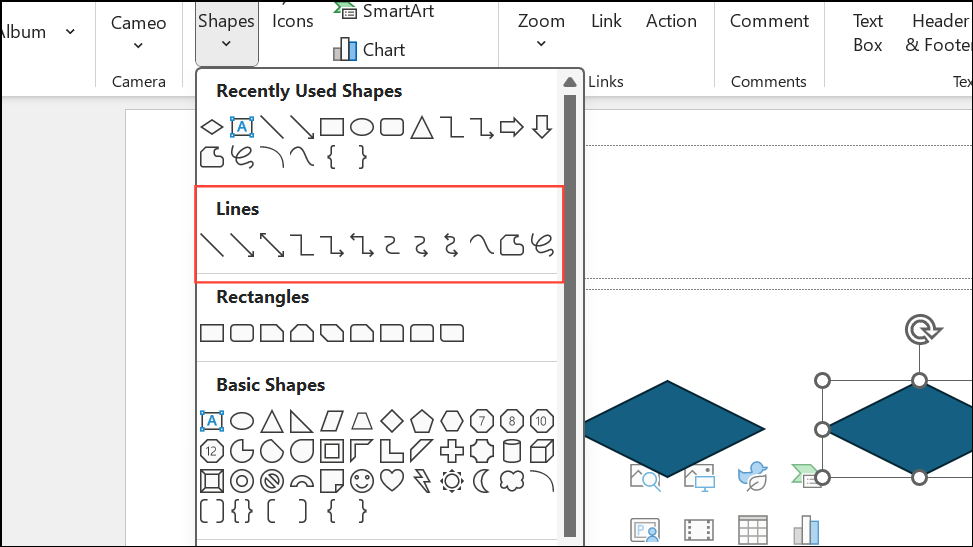Select the Arc shape in Recently Used Shapes
Screen dimensions: 973x547
[x=272, y=157]
